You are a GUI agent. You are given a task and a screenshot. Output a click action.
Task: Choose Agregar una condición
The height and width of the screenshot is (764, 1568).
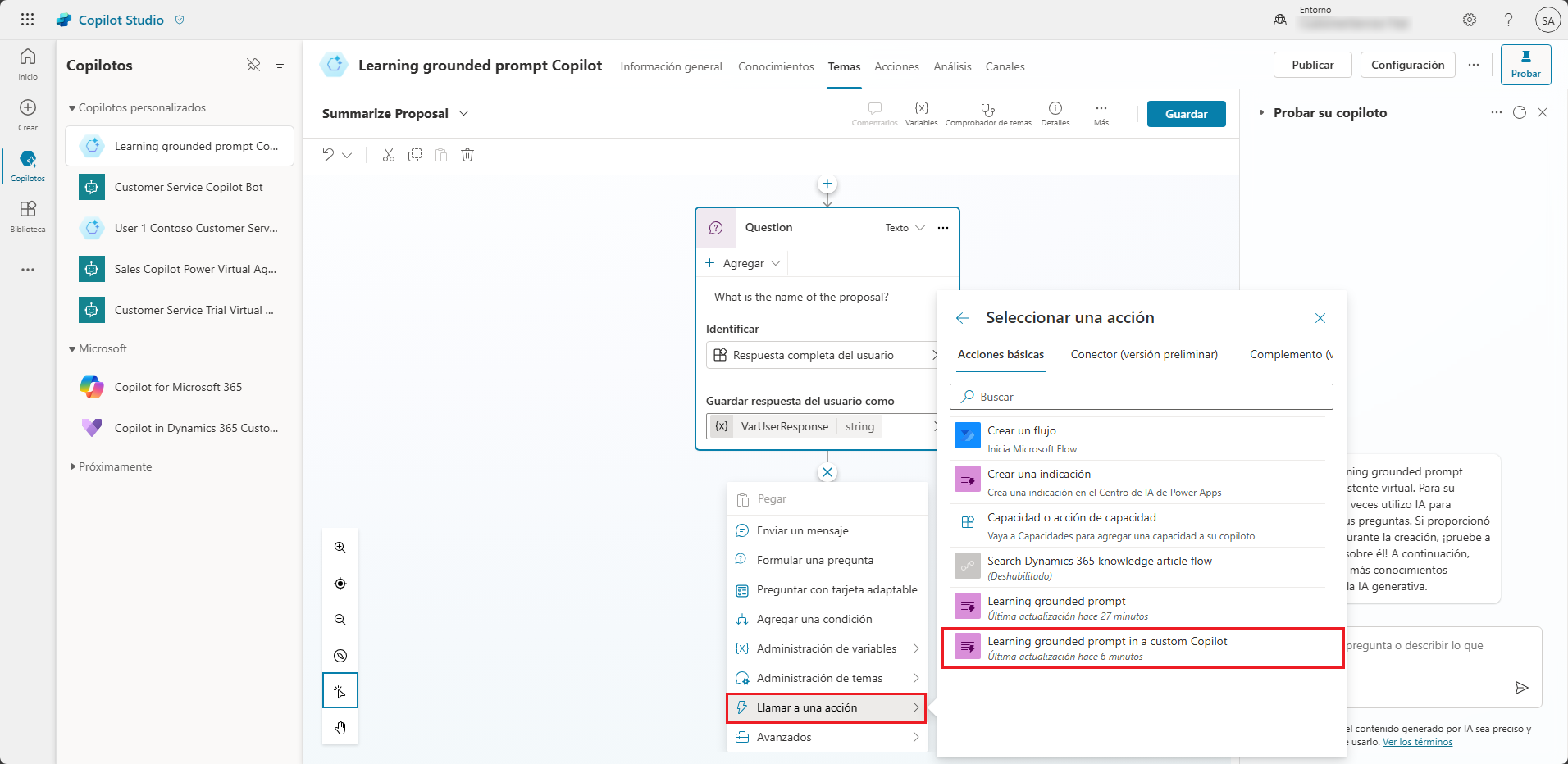tap(827, 619)
